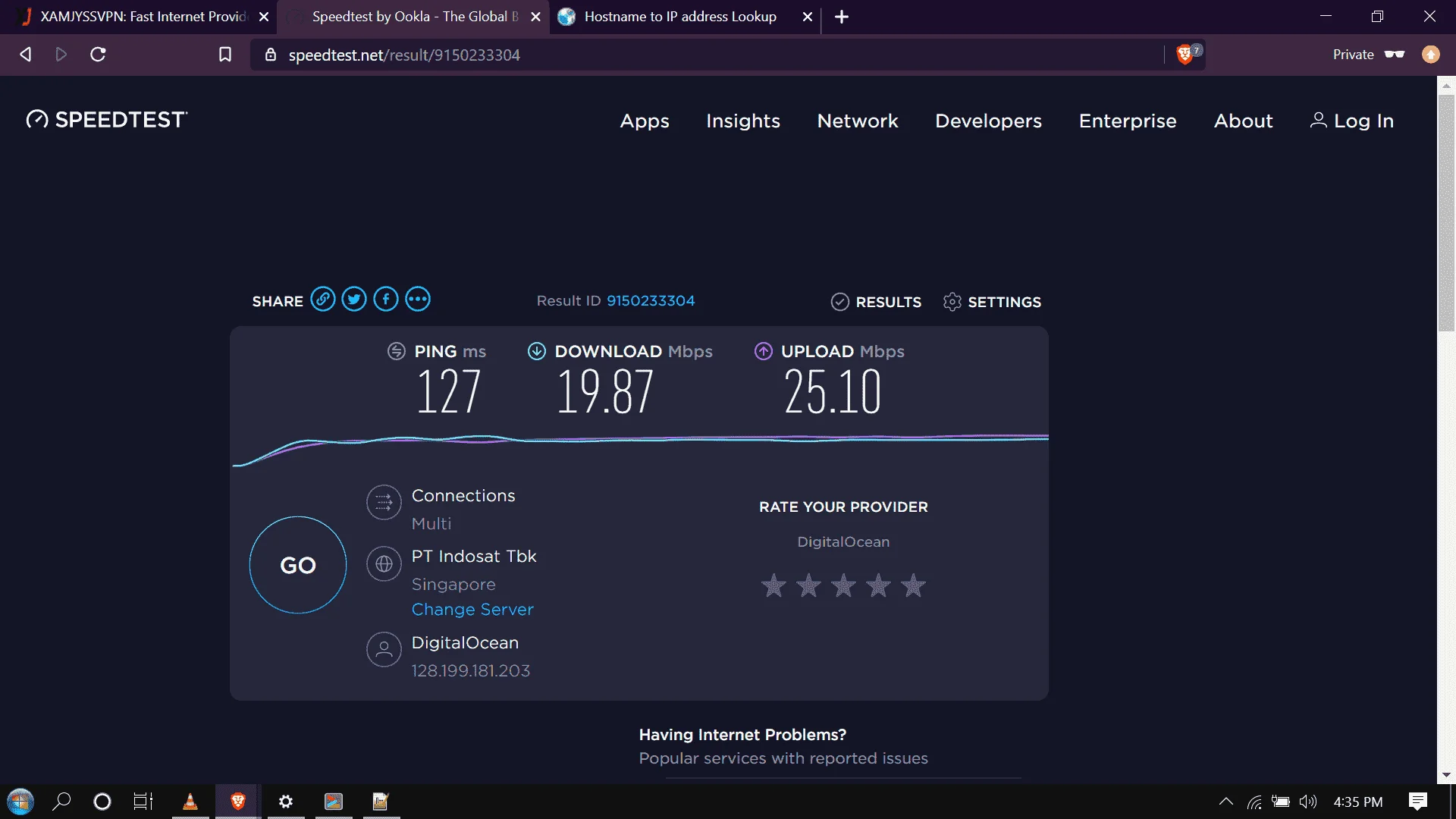Open the About menu
Screen dimensions: 1456x819
pyautogui.click(x=1243, y=121)
